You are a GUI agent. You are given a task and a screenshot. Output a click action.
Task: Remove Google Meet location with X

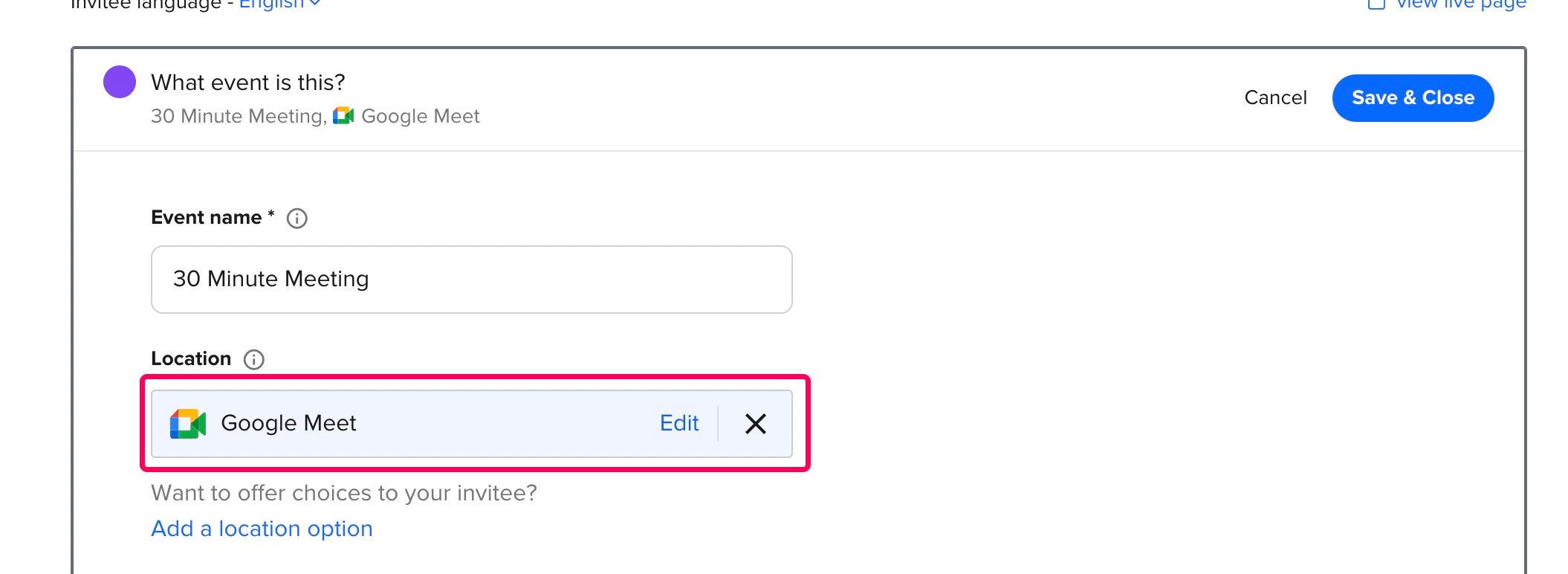[756, 424]
